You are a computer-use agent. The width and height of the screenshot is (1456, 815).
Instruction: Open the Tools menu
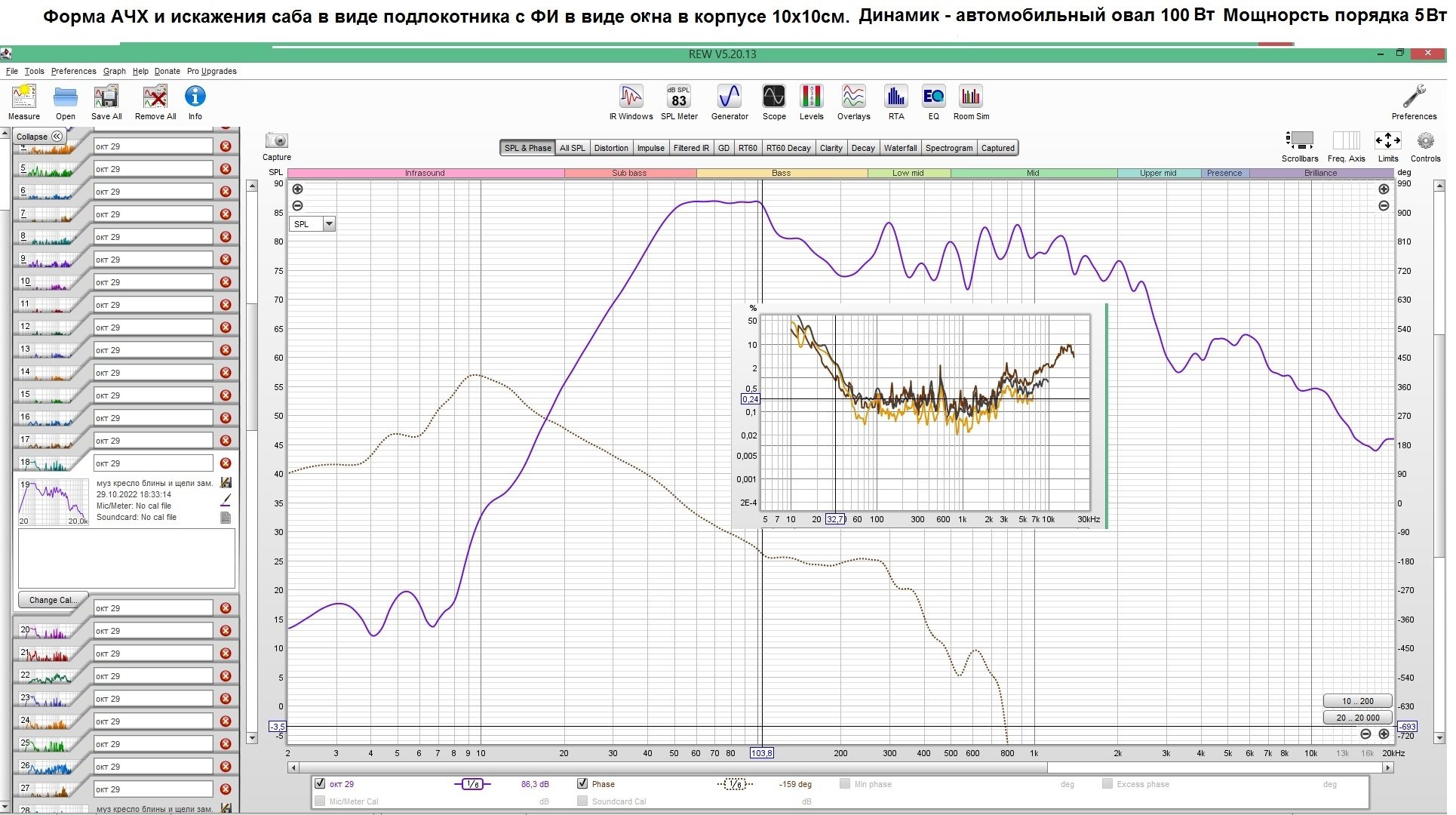click(x=34, y=71)
